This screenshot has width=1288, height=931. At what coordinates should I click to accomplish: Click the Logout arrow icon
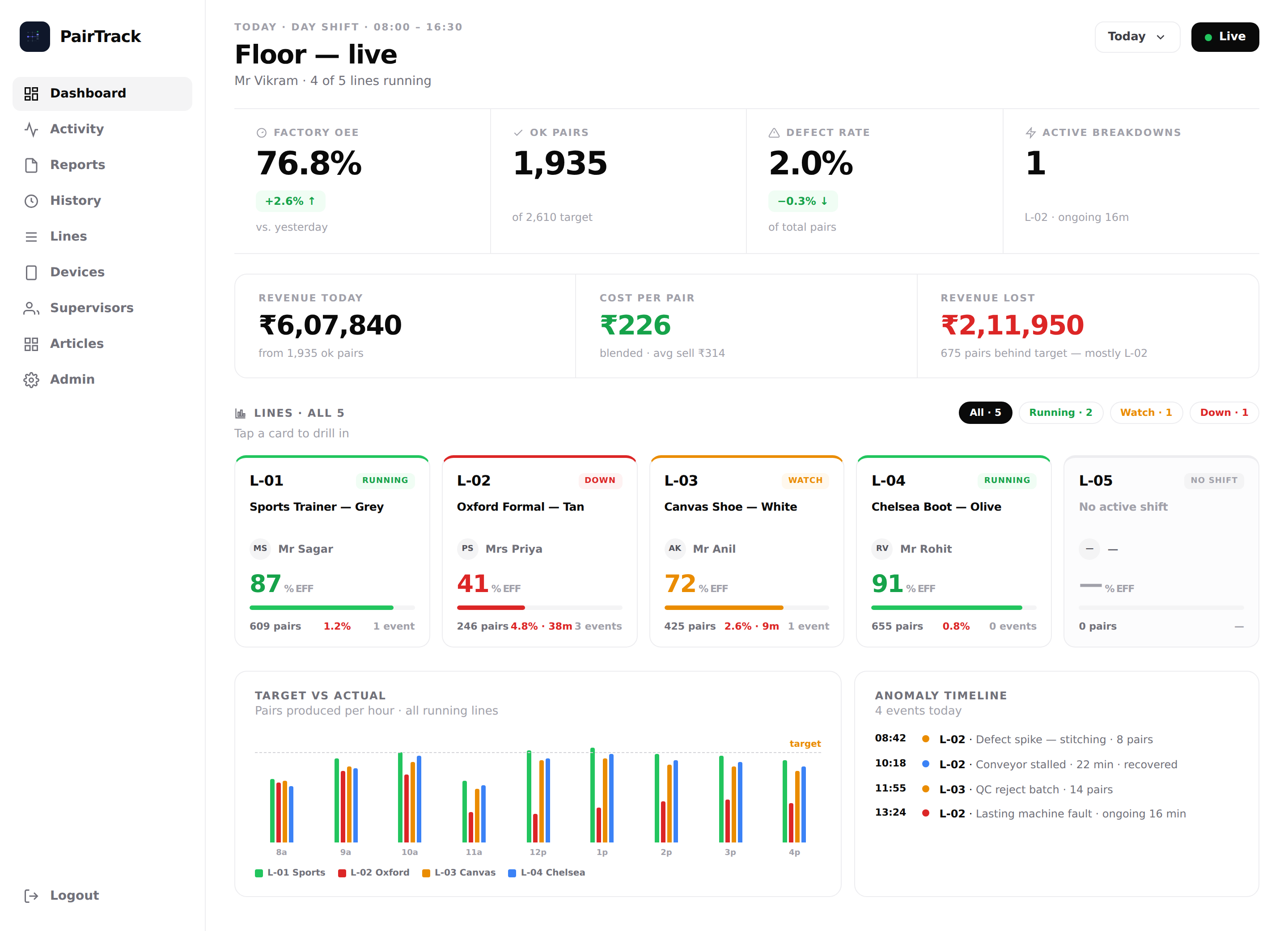(x=31, y=896)
